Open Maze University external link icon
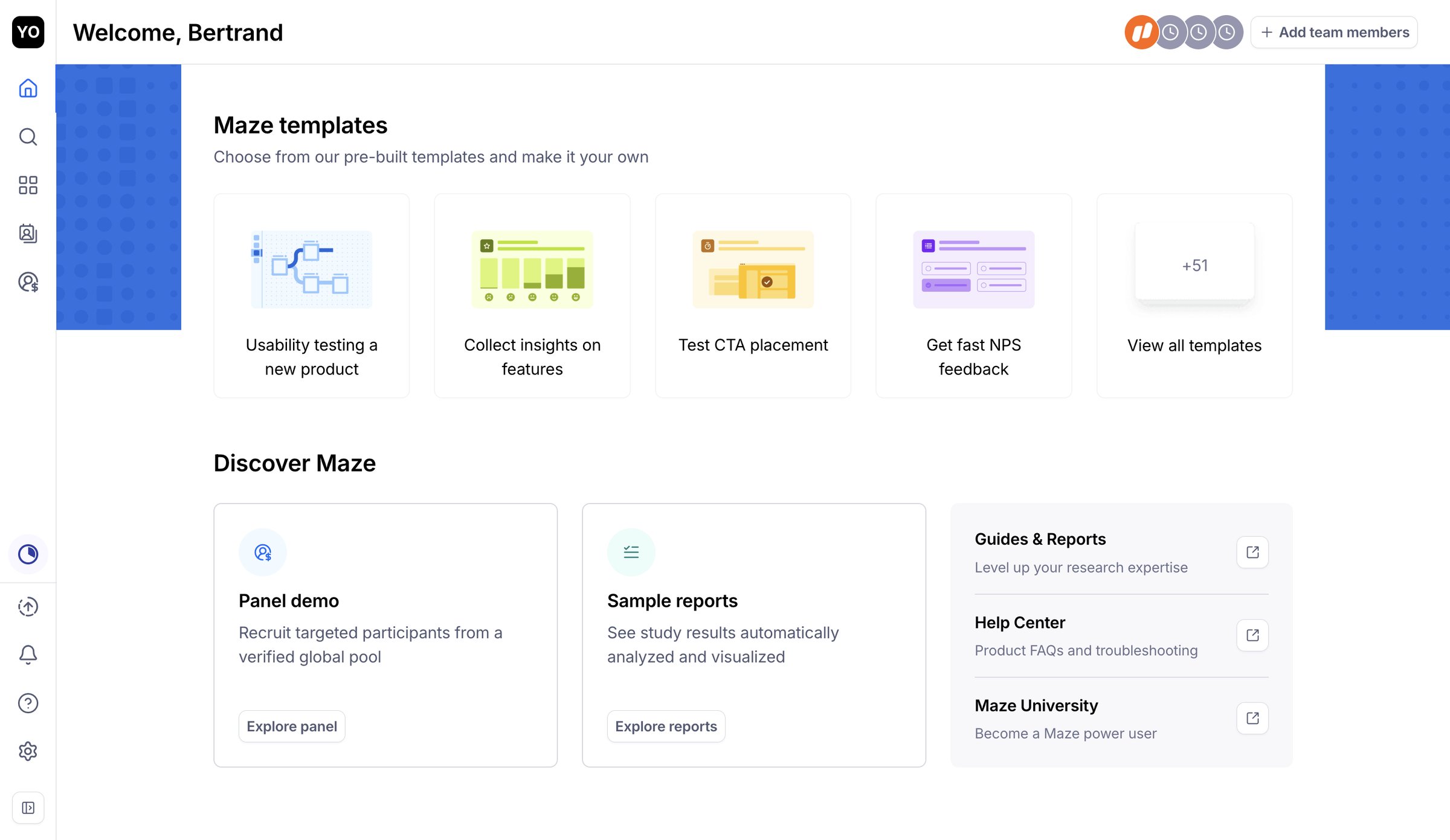Image resolution: width=1450 pixels, height=840 pixels. [1252, 718]
